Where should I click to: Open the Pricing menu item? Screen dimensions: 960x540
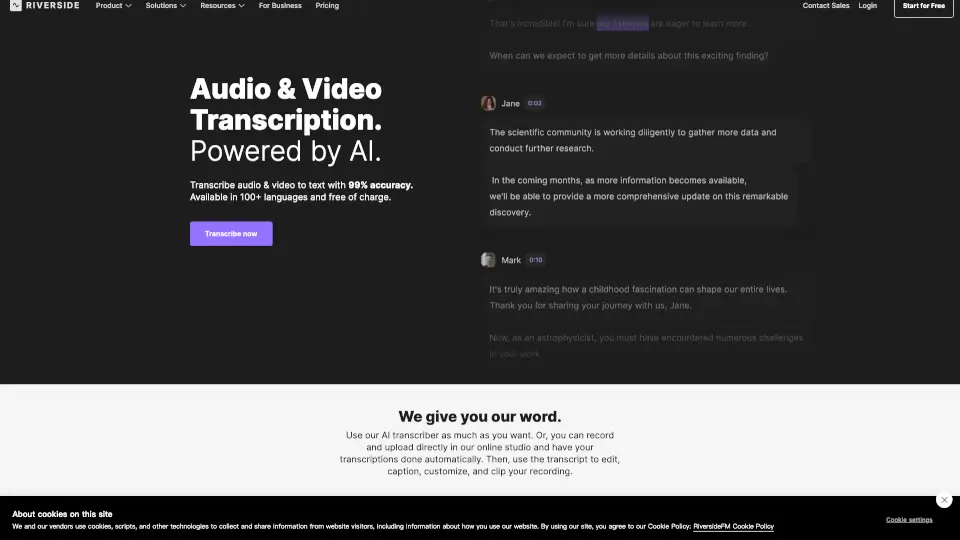pos(327,6)
